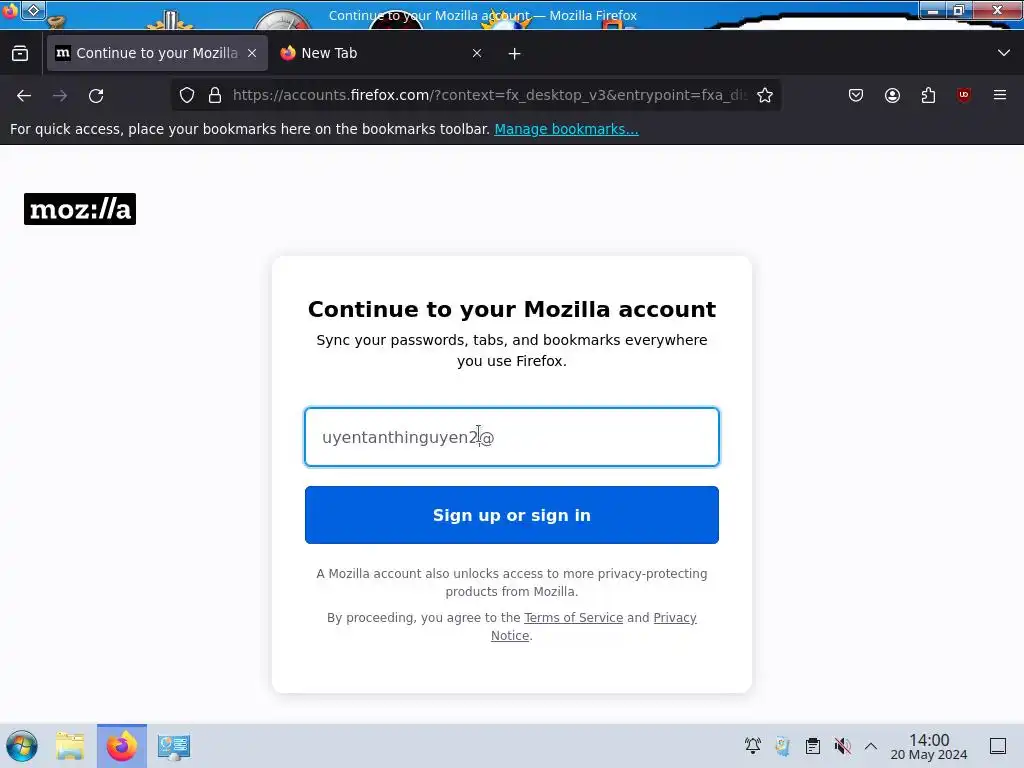Go back to the previous page

coord(24,95)
